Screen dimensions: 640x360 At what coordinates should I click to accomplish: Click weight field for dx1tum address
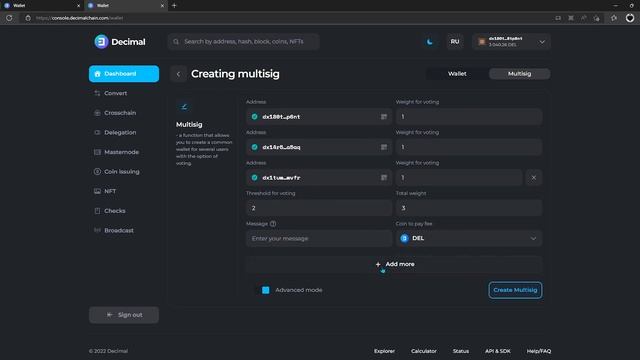pyautogui.click(x=459, y=178)
